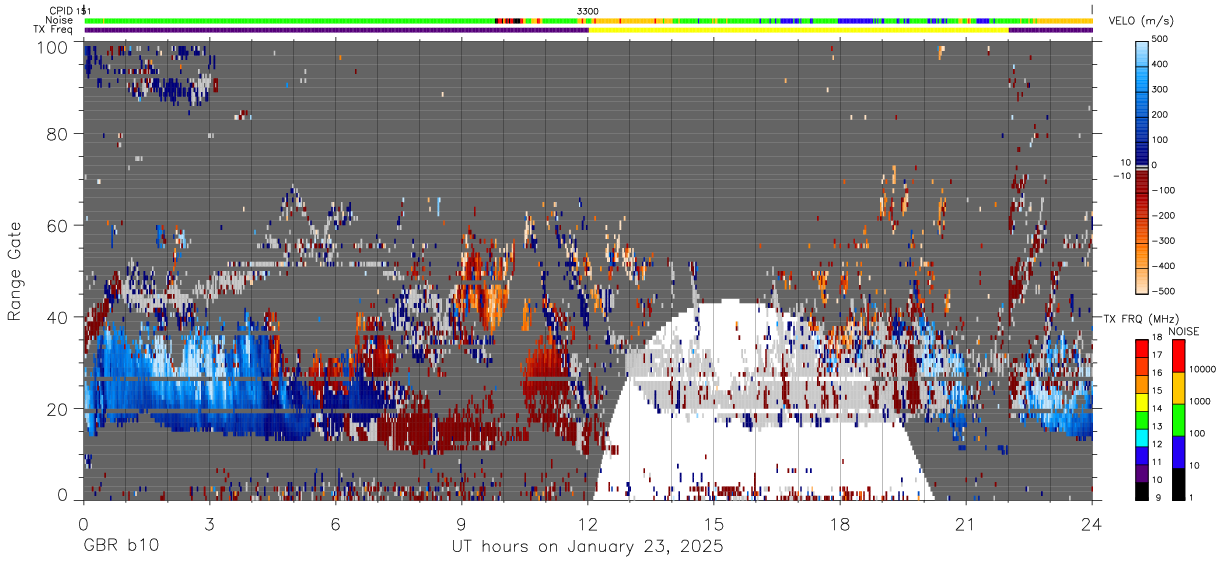Viewport: 1228px width, 567px height.
Task: Click the '3300' CPID marker text
Action: point(588,10)
